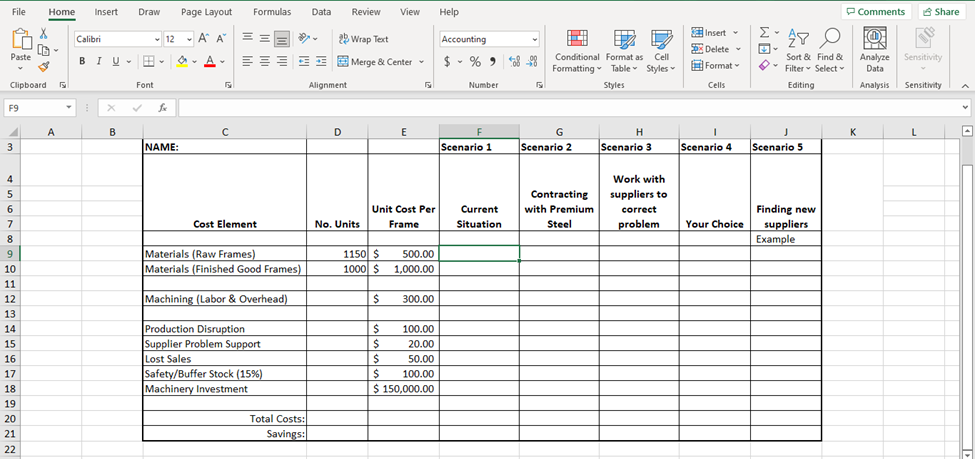Open Find & Select menu
This screenshot has height=459, width=975.
(829, 51)
